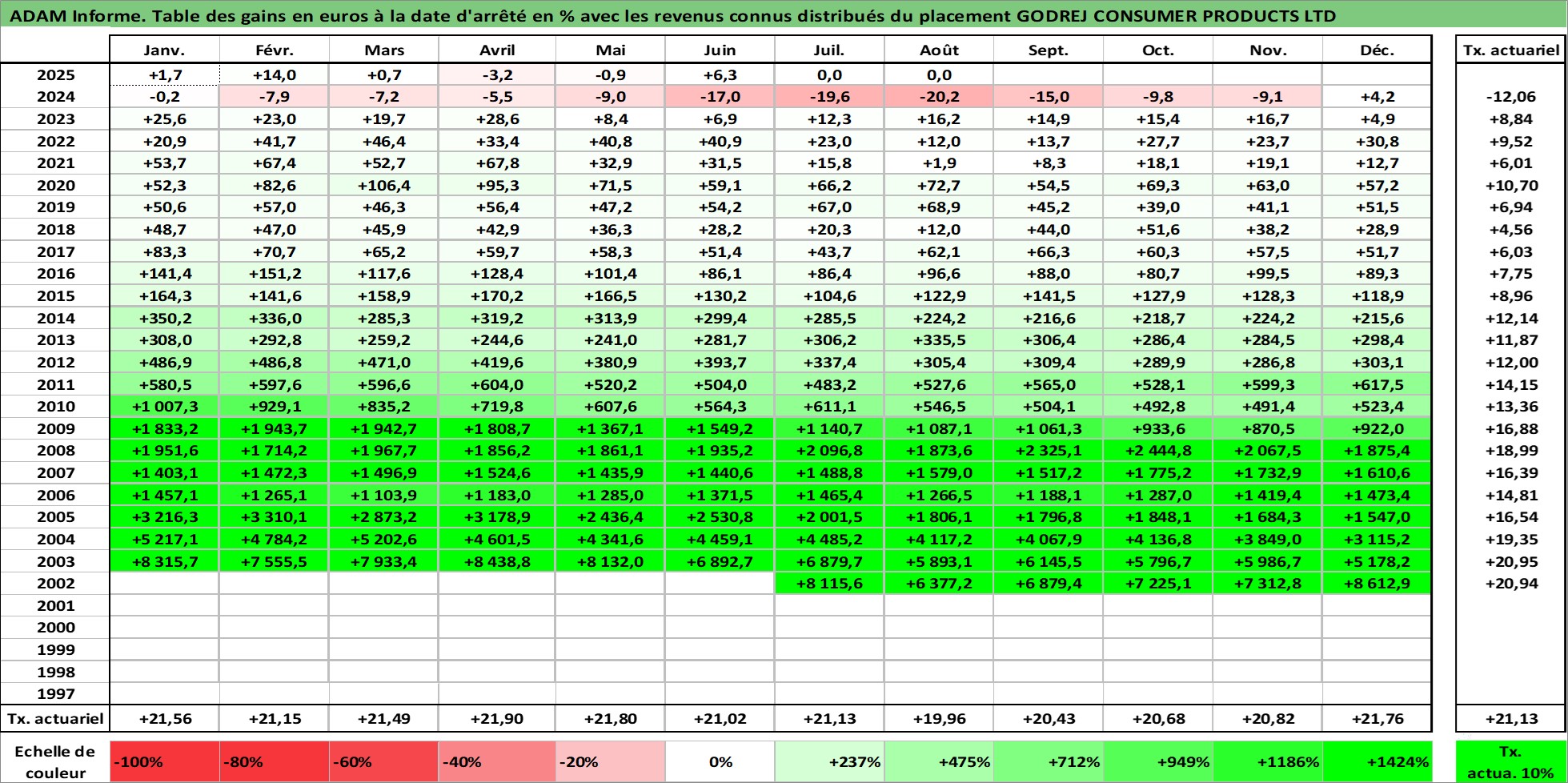Click the +237% color scale cell

click(x=829, y=761)
